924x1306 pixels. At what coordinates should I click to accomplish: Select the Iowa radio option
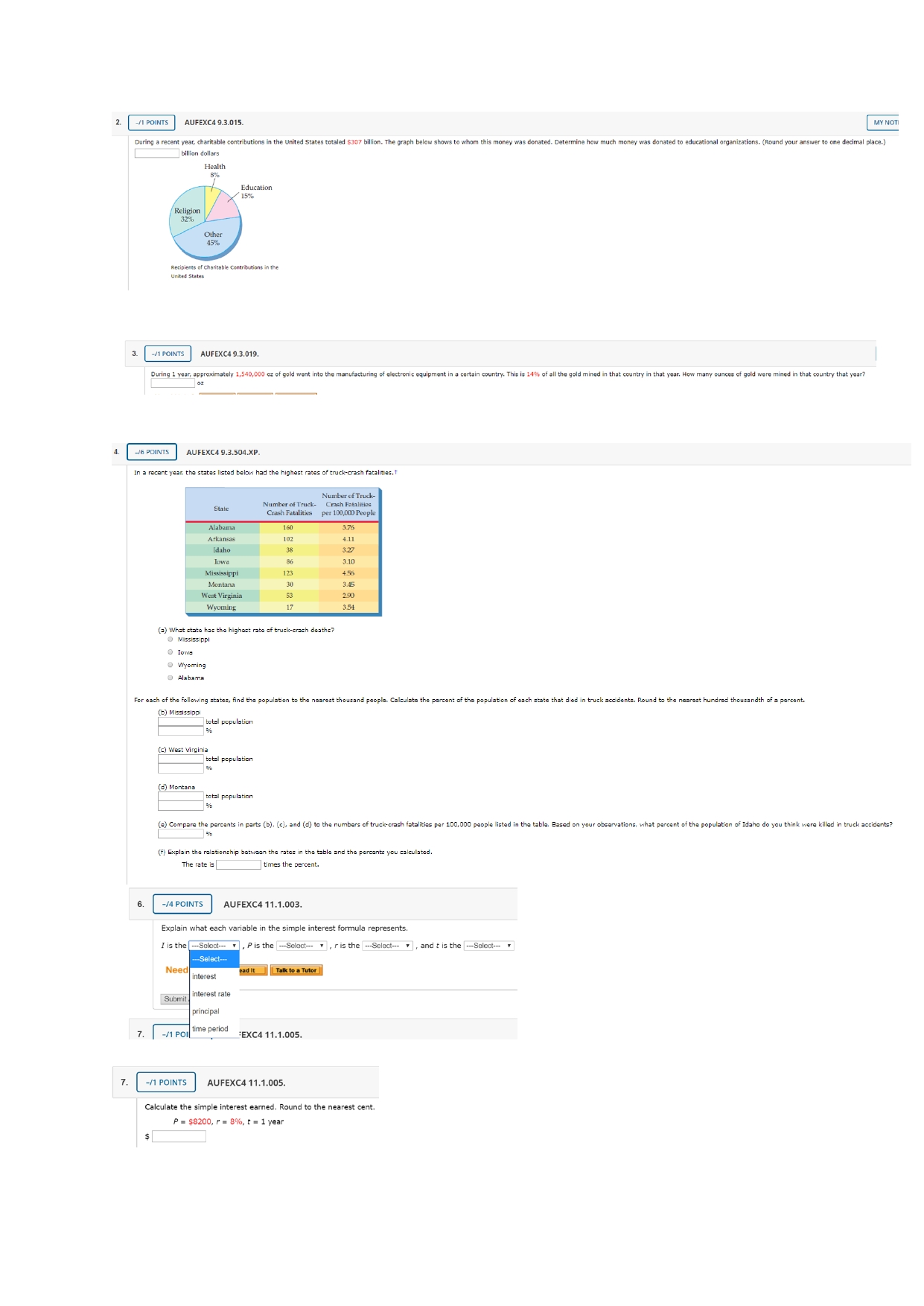(x=171, y=652)
